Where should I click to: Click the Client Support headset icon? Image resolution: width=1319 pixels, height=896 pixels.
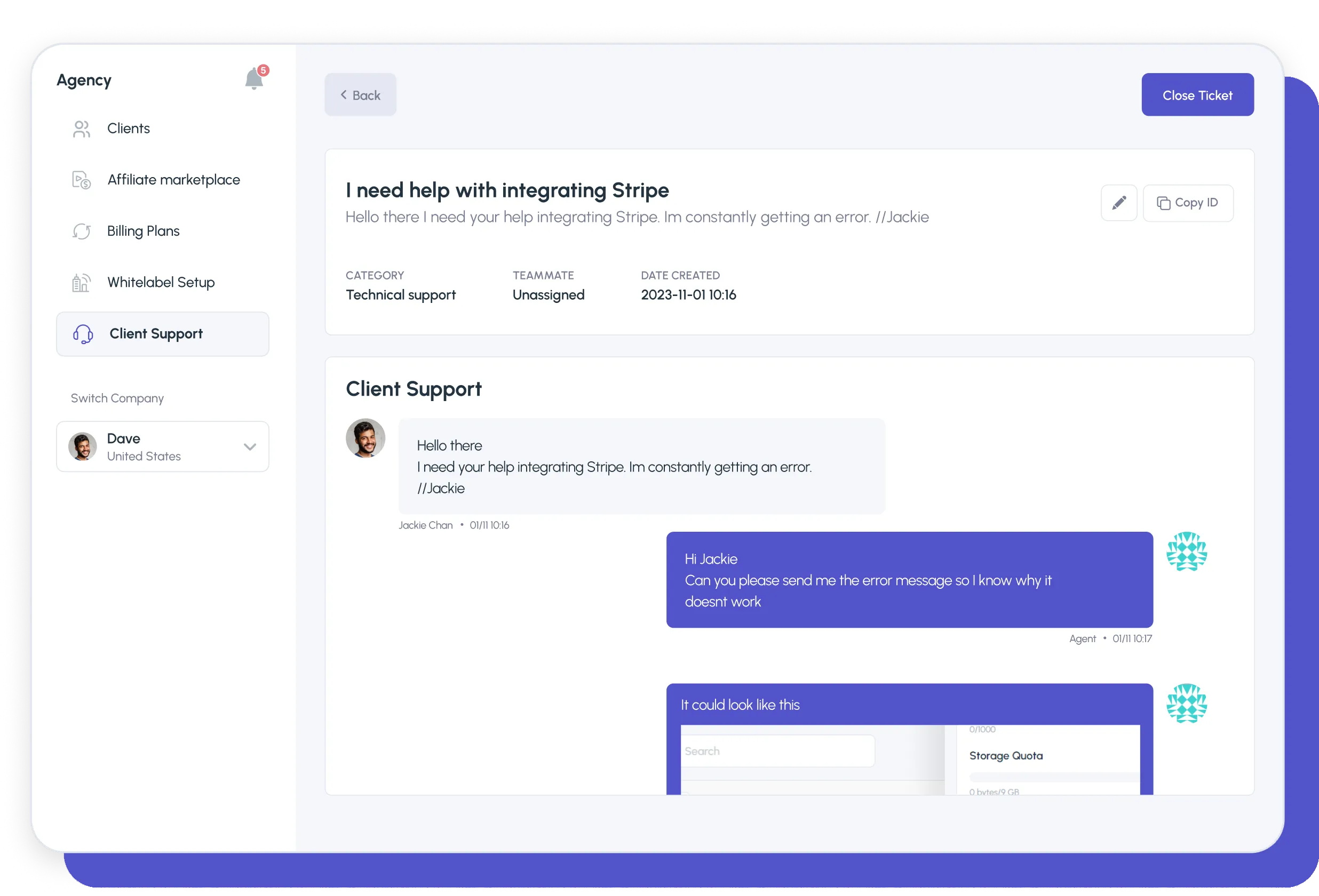pyautogui.click(x=83, y=334)
